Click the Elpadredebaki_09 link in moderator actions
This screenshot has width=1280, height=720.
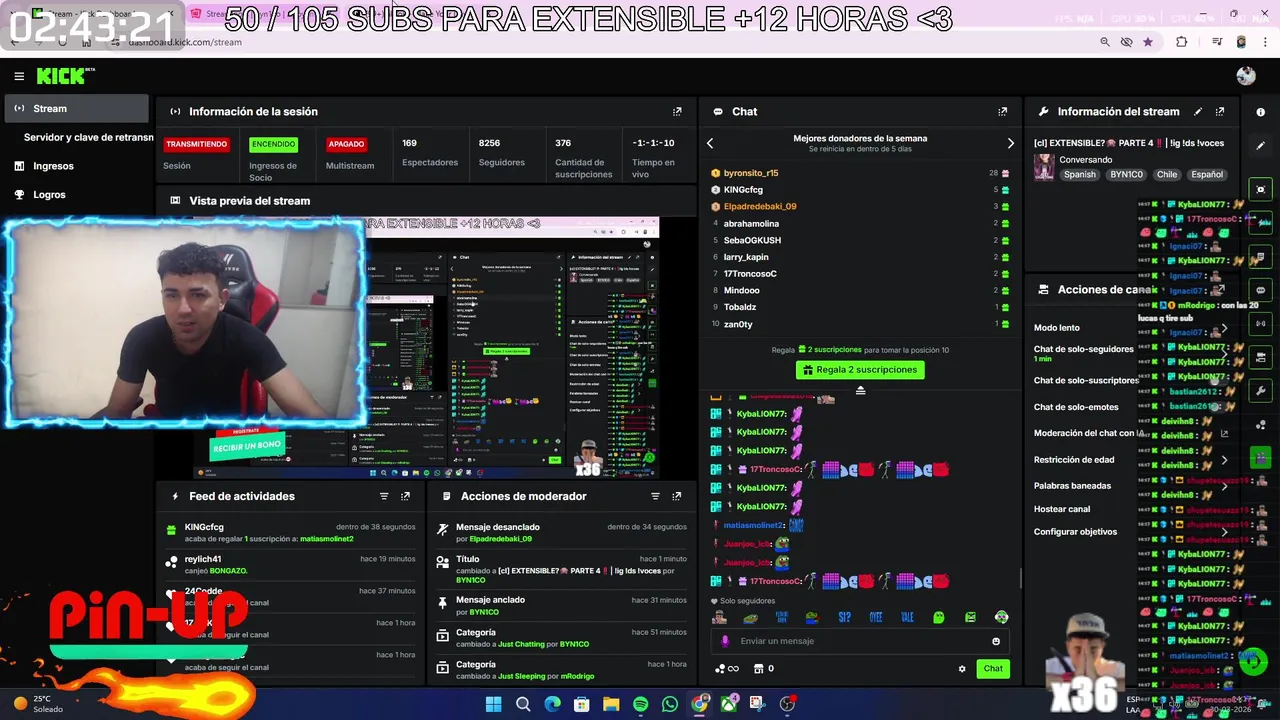click(x=500, y=539)
